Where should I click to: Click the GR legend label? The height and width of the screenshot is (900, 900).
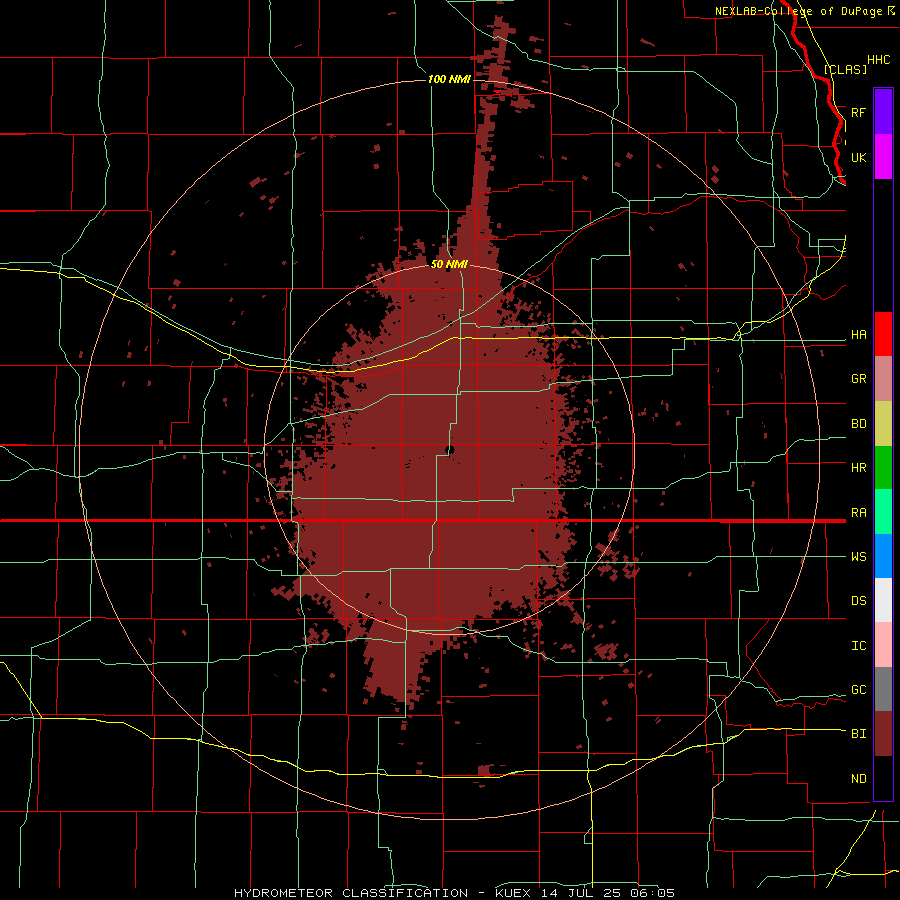click(859, 379)
